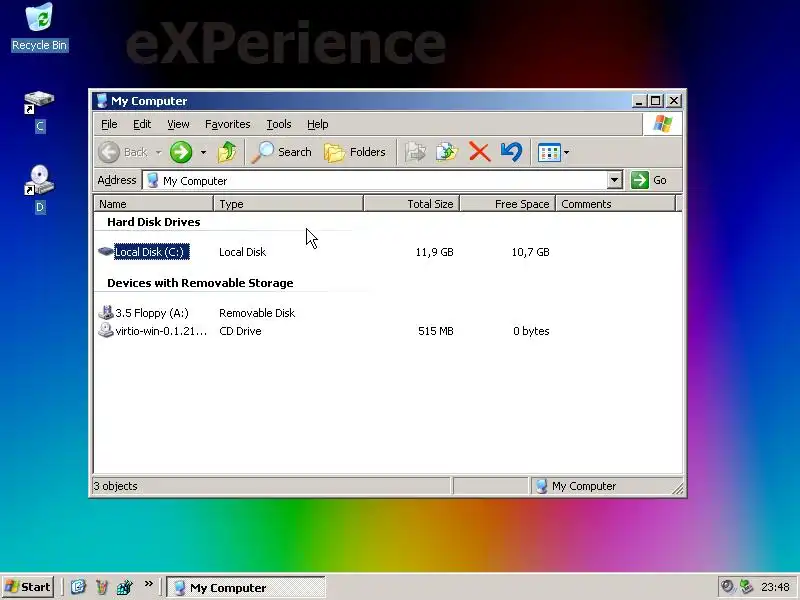Click the blue Undo arrow icon
Image resolution: width=800 pixels, height=600 pixels.
coord(511,152)
